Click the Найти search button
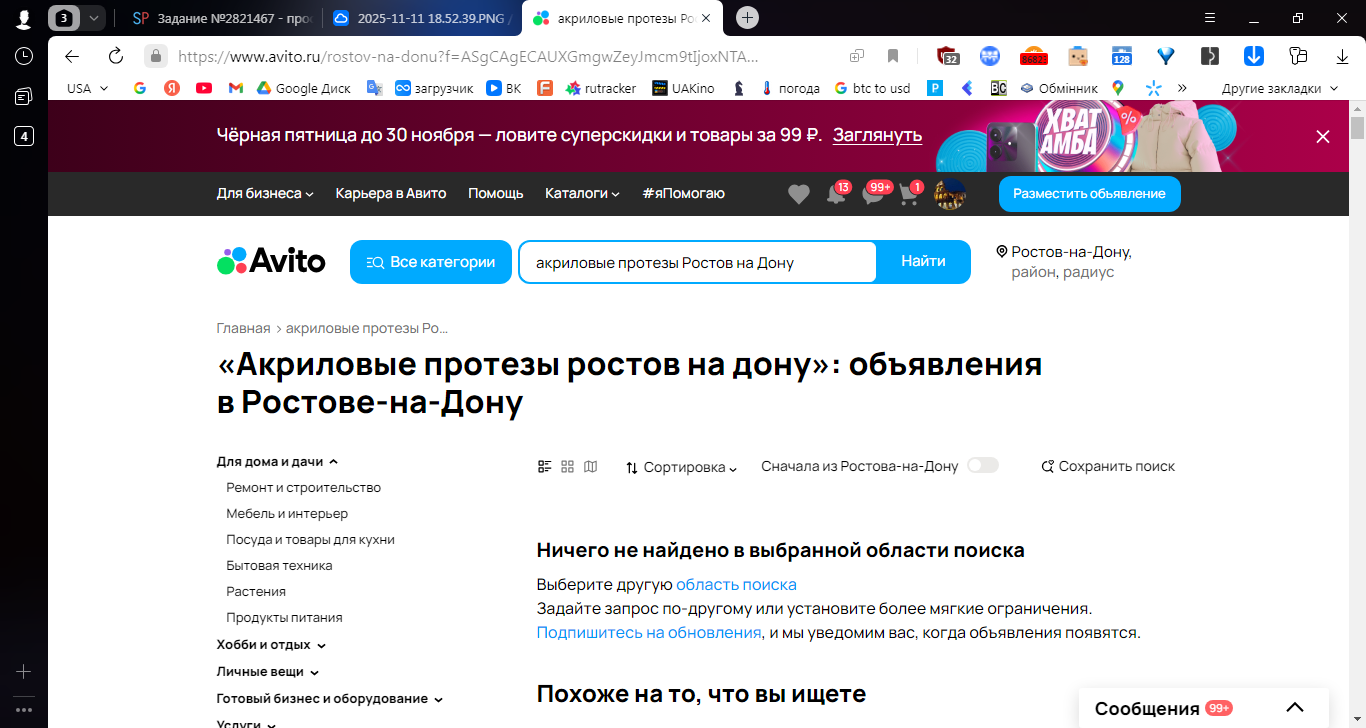1366x728 pixels. (923, 262)
